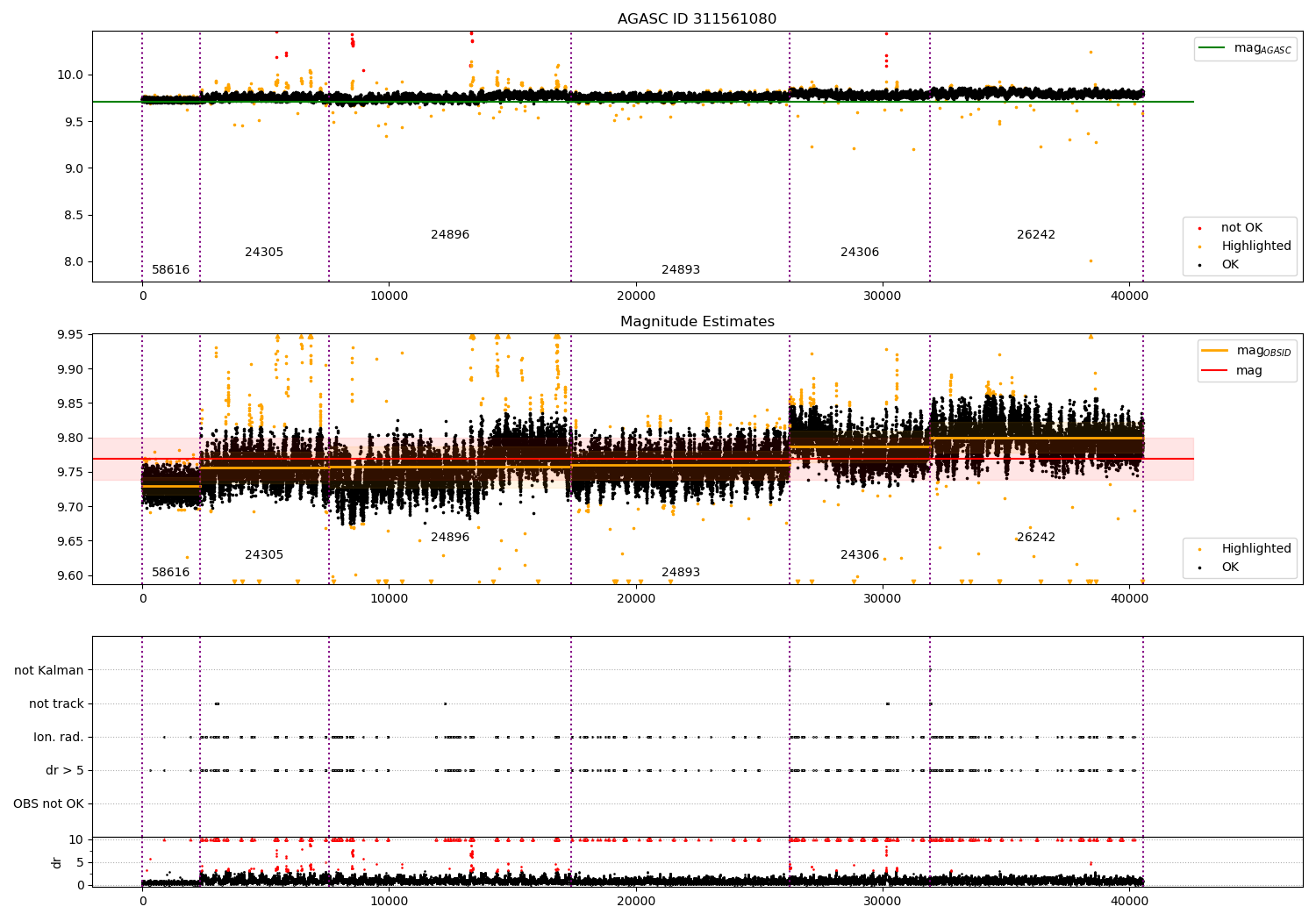Click the 9.95 y-axis tick label
Viewport: 1316px width, 921px height.
pyautogui.click(x=70, y=335)
